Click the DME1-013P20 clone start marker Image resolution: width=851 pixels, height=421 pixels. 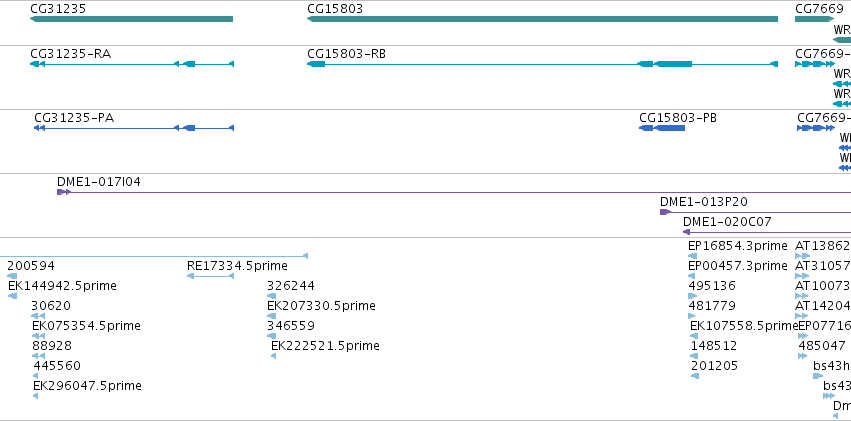tap(665, 212)
